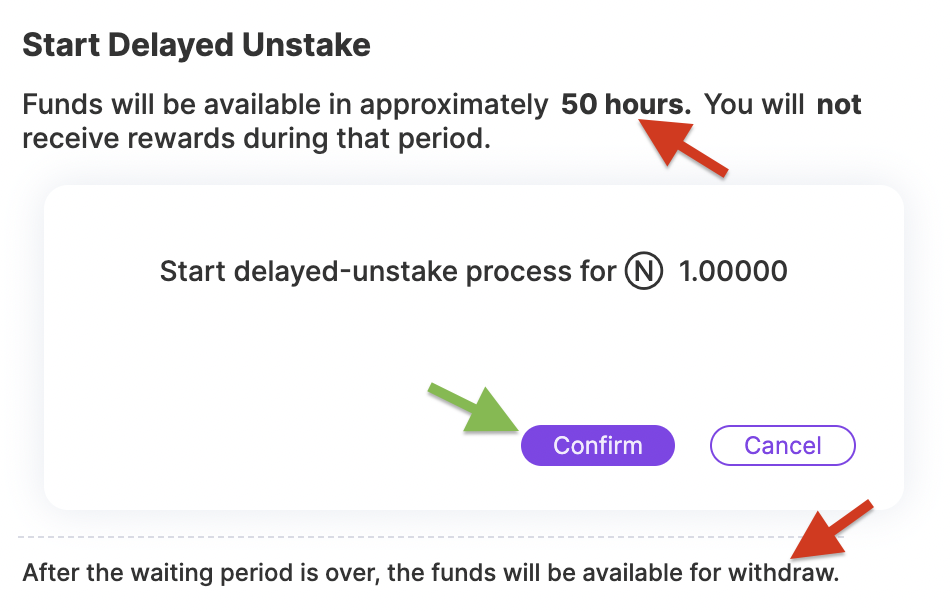This screenshot has width=950, height=612.
Task: Click the bold 50 hours text
Action: pos(625,104)
